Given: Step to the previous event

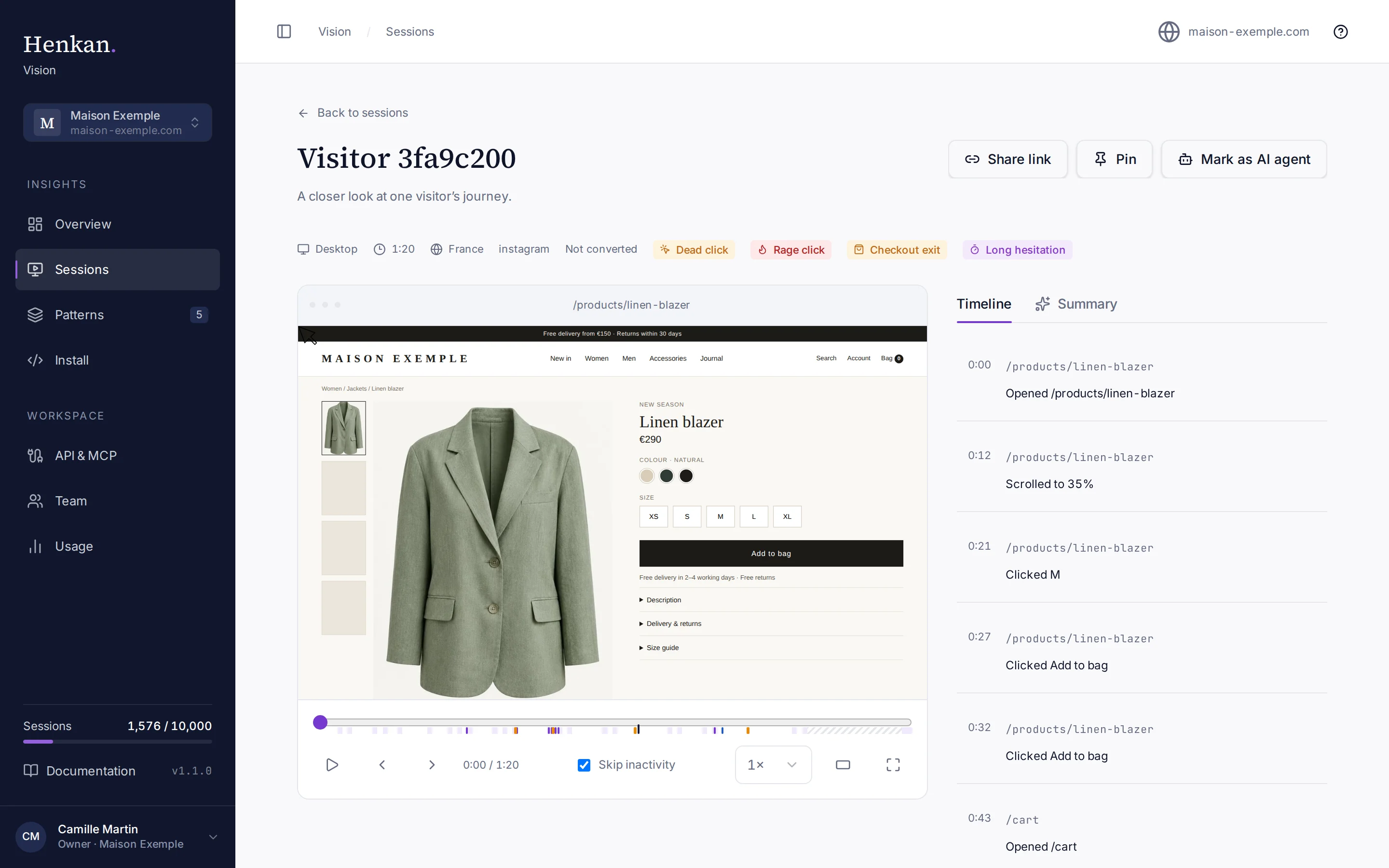Looking at the screenshot, I should [x=382, y=765].
